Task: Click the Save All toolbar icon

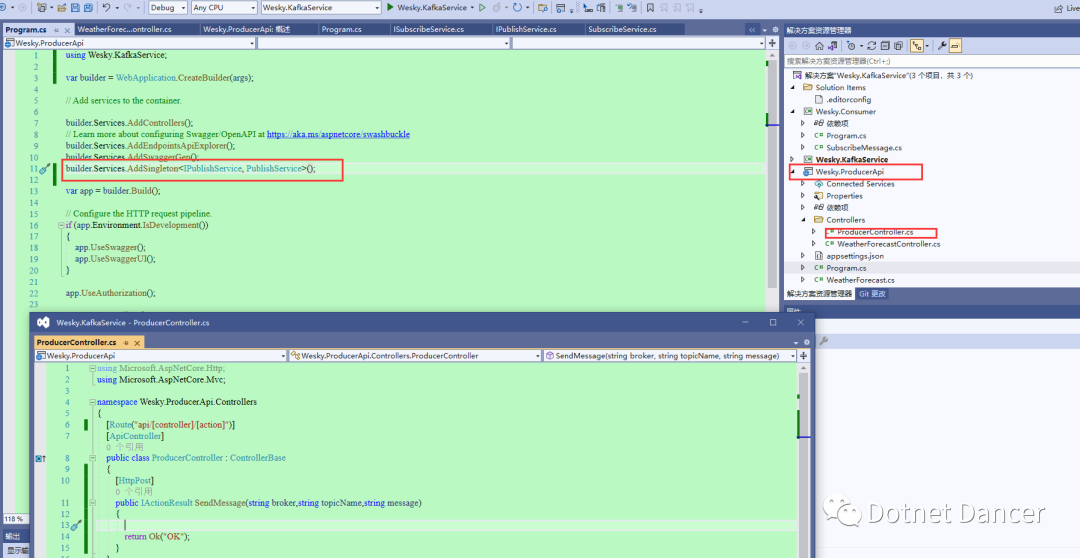Action: point(88,8)
